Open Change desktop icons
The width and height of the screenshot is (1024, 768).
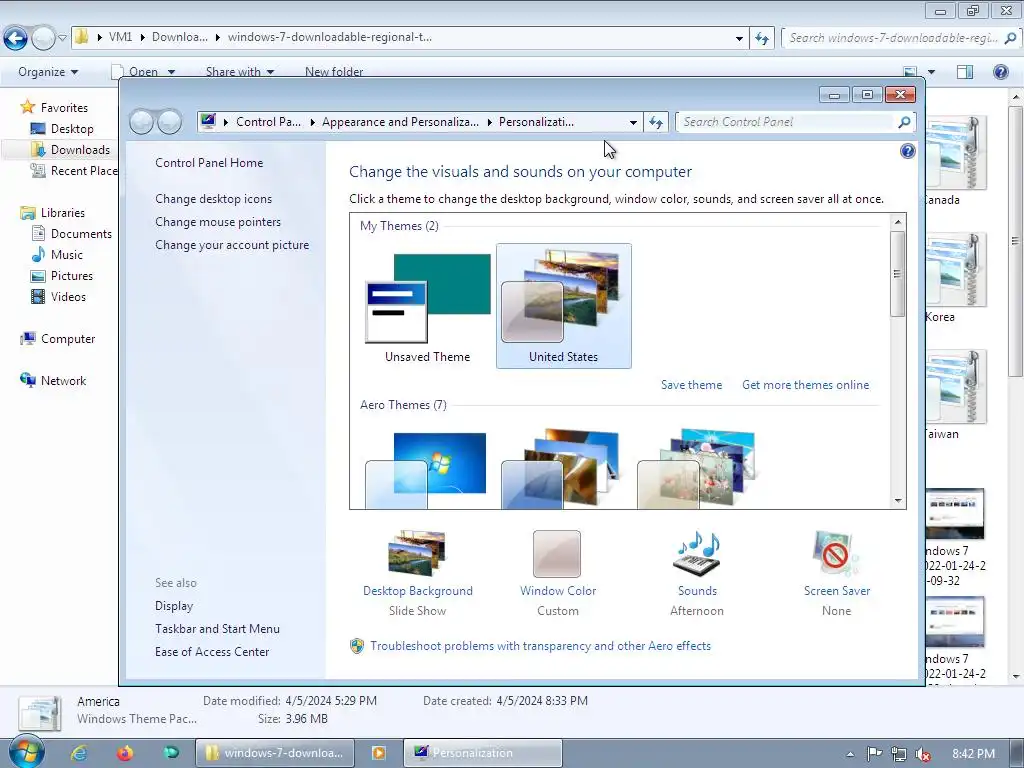click(x=214, y=199)
